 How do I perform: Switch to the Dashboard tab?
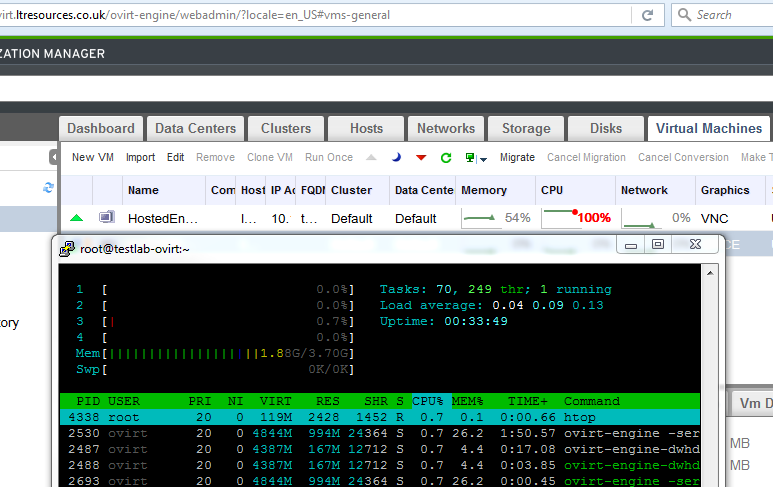[x=101, y=128]
